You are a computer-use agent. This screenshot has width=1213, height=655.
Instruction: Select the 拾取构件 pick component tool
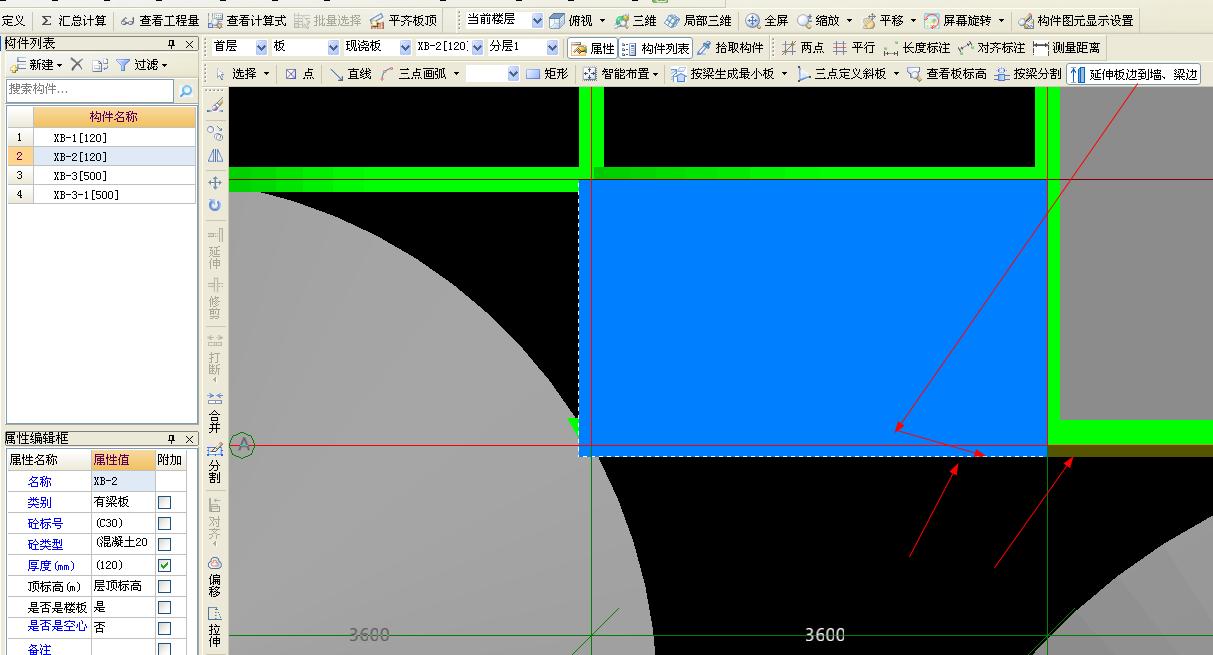[x=730, y=48]
